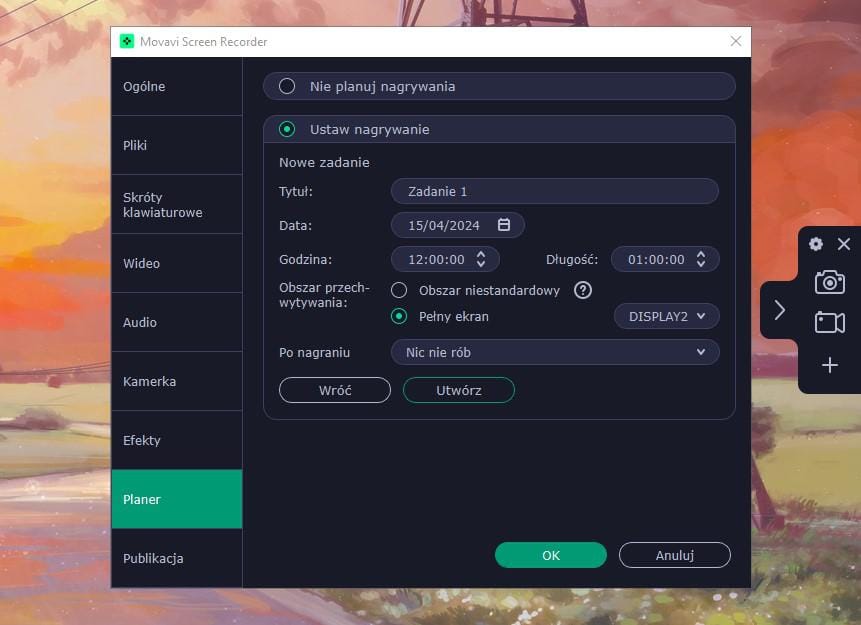Click the video recording camcorder icon
The width and height of the screenshot is (861, 625).
click(x=829, y=322)
